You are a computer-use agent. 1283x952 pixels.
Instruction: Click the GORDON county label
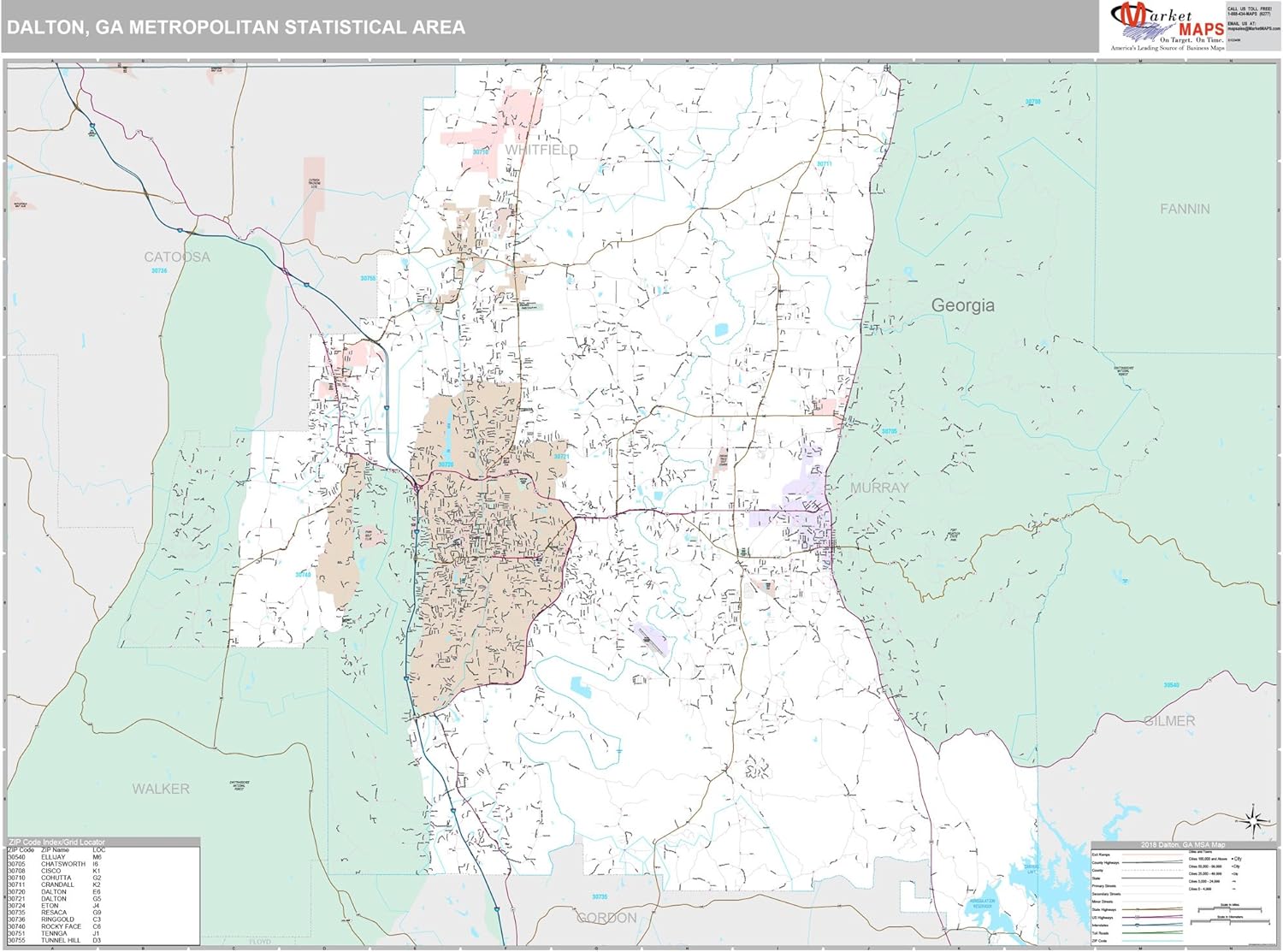click(606, 918)
